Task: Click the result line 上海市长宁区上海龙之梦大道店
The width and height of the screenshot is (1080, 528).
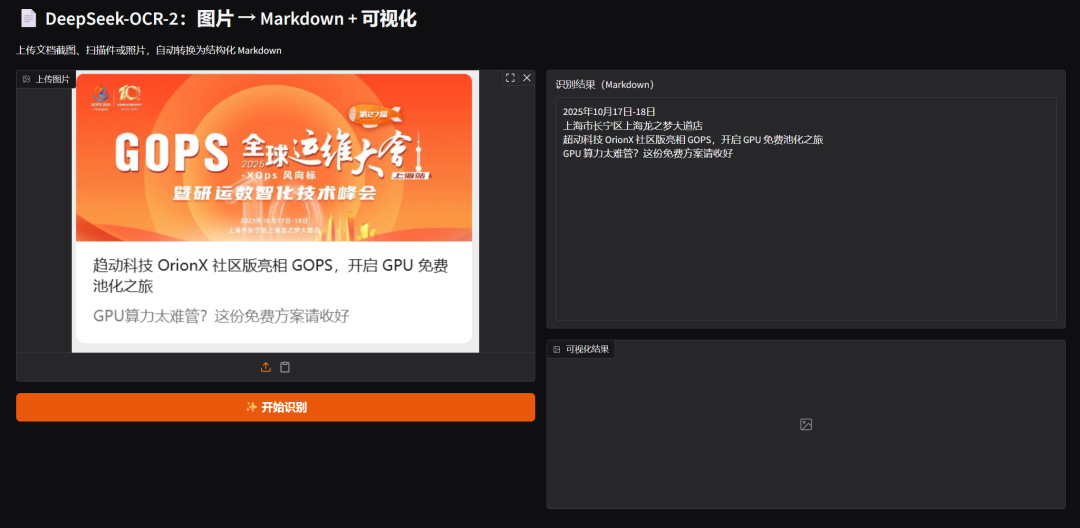Action: (632, 125)
